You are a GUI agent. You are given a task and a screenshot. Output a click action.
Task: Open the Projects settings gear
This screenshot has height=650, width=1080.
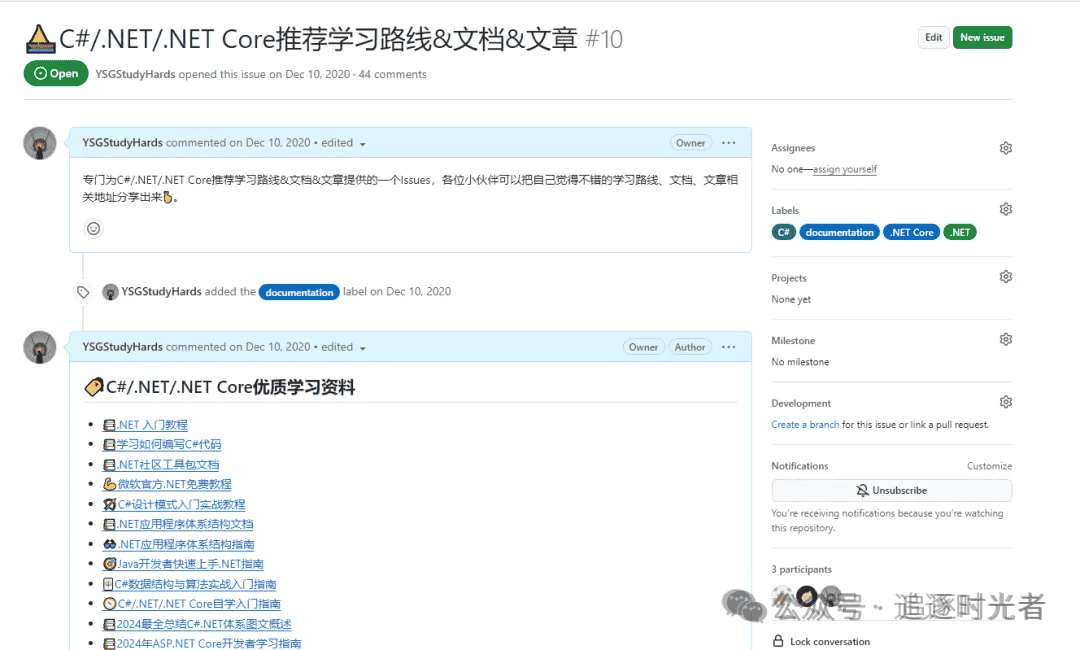pos(1006,276)
